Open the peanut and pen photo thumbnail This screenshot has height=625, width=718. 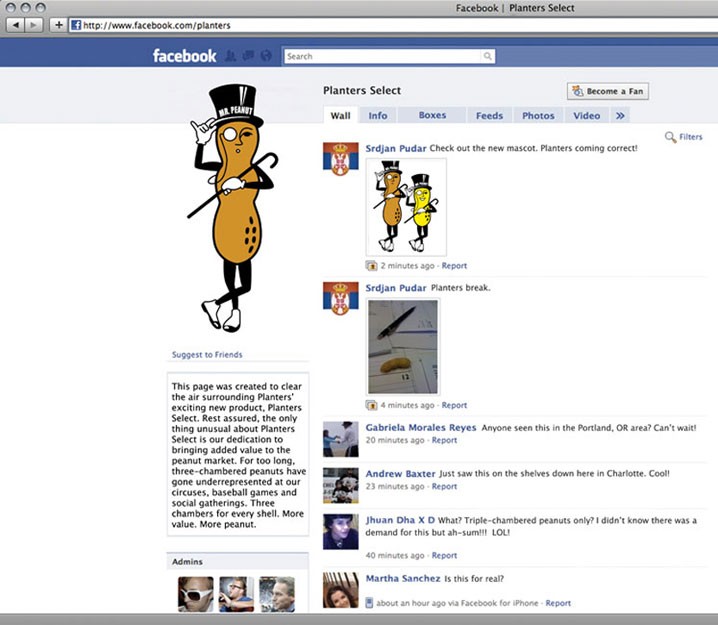point(403,347)
